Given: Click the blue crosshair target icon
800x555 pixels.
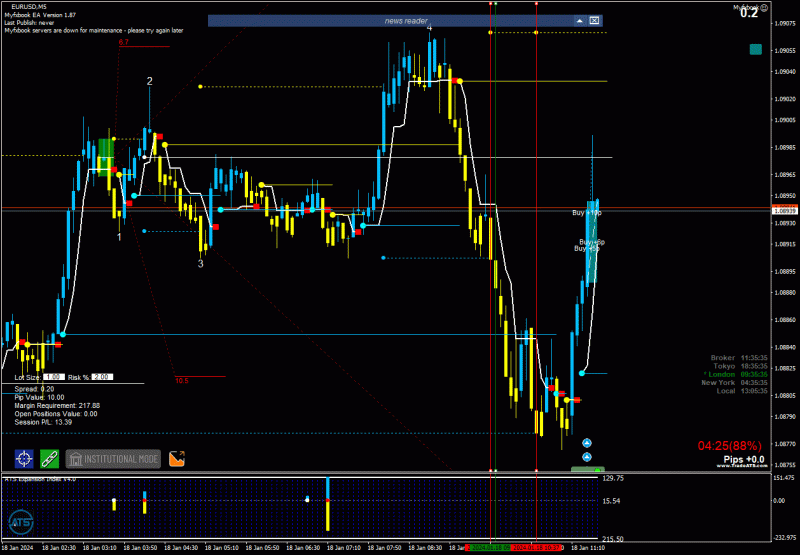Looking at the screenshot, I should [24, 459].
